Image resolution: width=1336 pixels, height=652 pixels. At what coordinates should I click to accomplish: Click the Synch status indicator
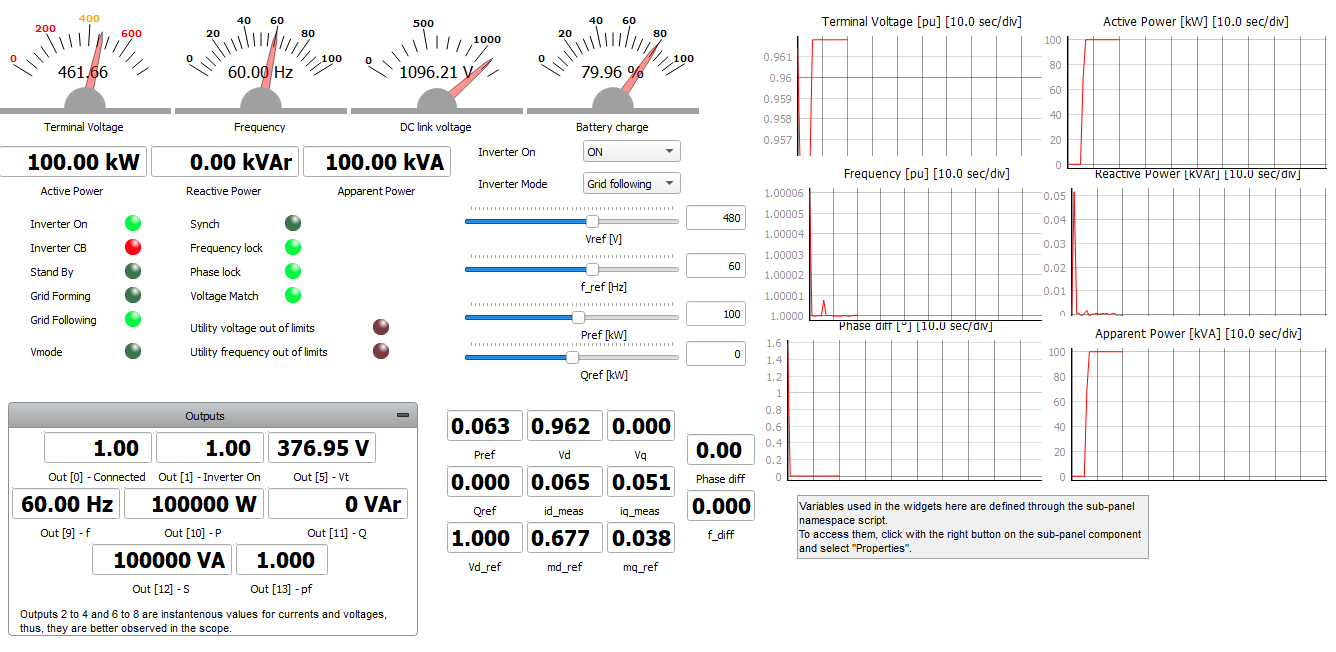tap(293, 223)
